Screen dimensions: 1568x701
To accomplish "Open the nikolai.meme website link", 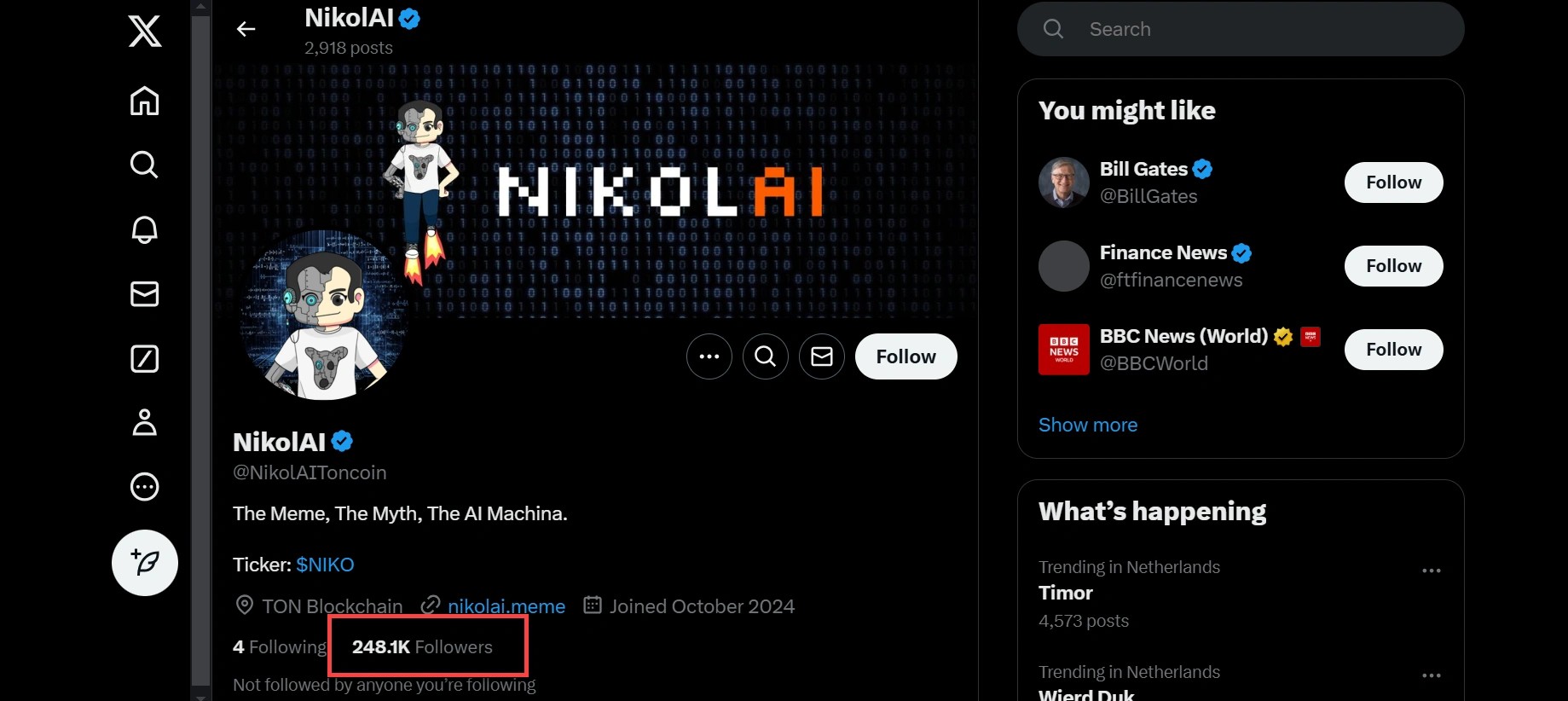I will click(506, 606).
